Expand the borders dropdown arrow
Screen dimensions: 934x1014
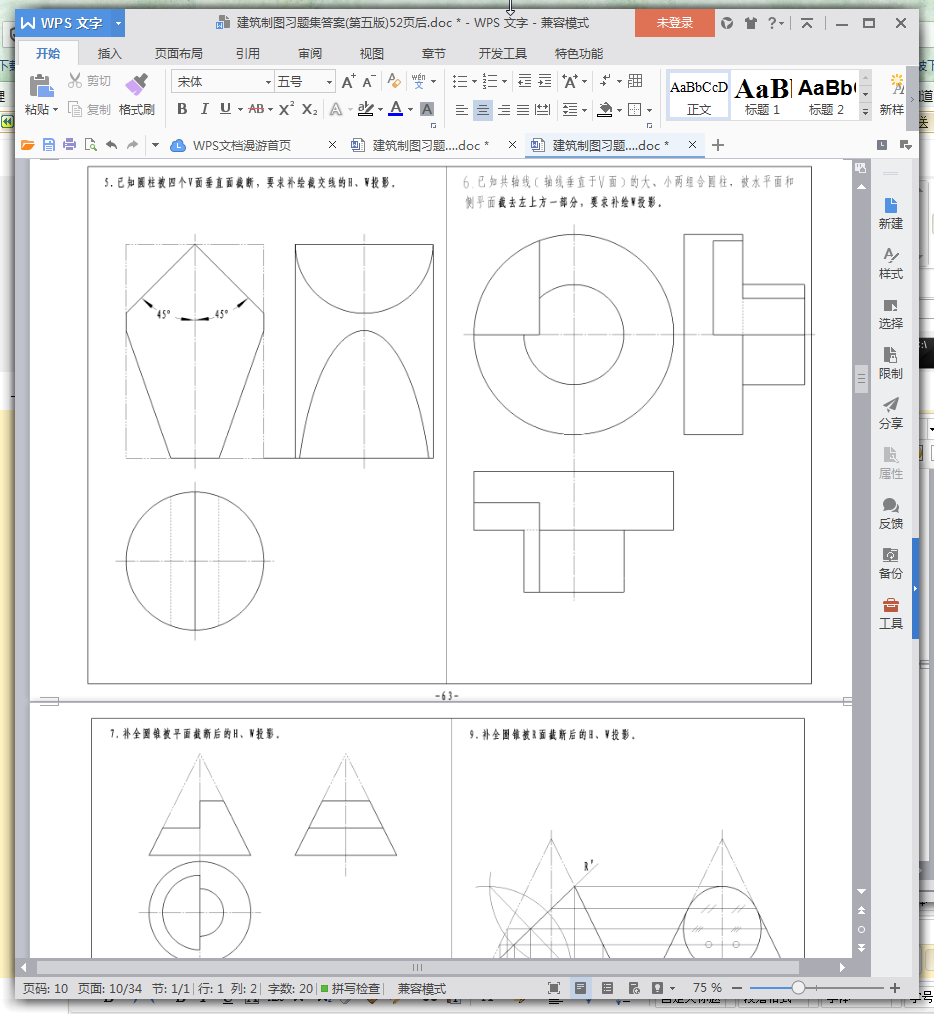coord(649,110)
